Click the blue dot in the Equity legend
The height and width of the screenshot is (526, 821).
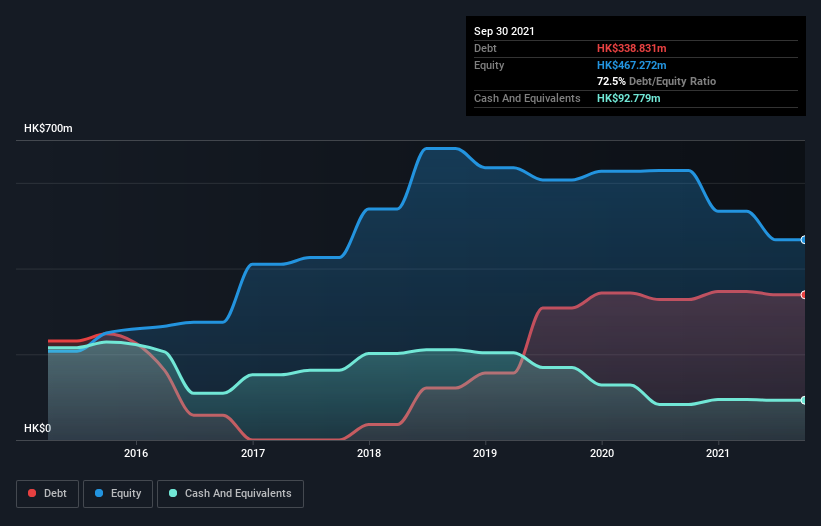[x=99, y=493]
